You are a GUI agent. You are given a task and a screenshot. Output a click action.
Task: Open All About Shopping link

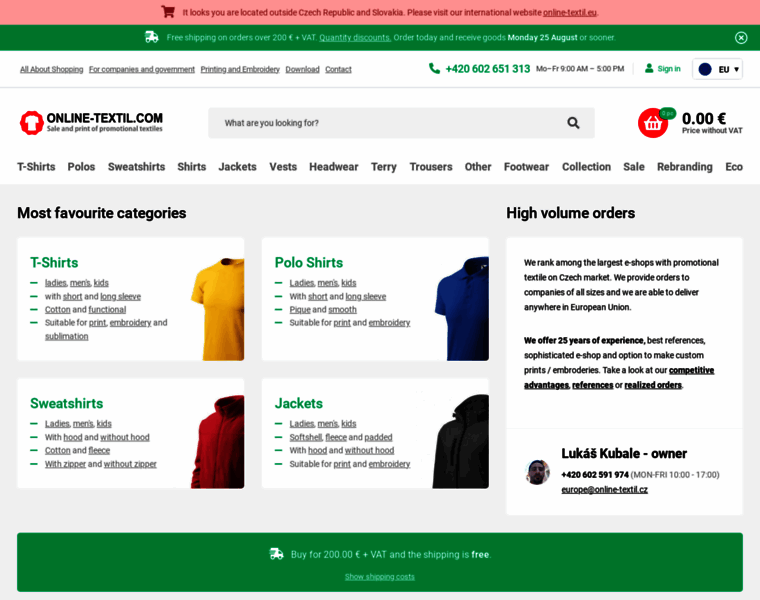click(x=51, y=69)
